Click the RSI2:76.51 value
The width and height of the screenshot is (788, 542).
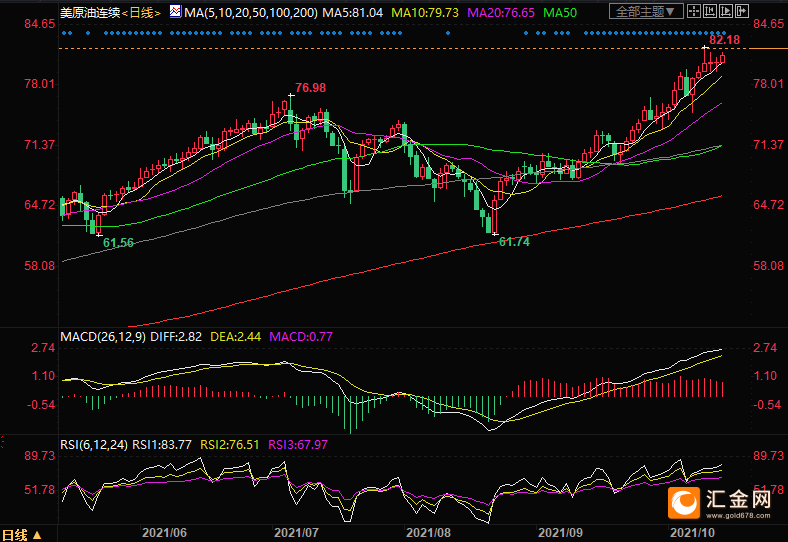[230, 444]
